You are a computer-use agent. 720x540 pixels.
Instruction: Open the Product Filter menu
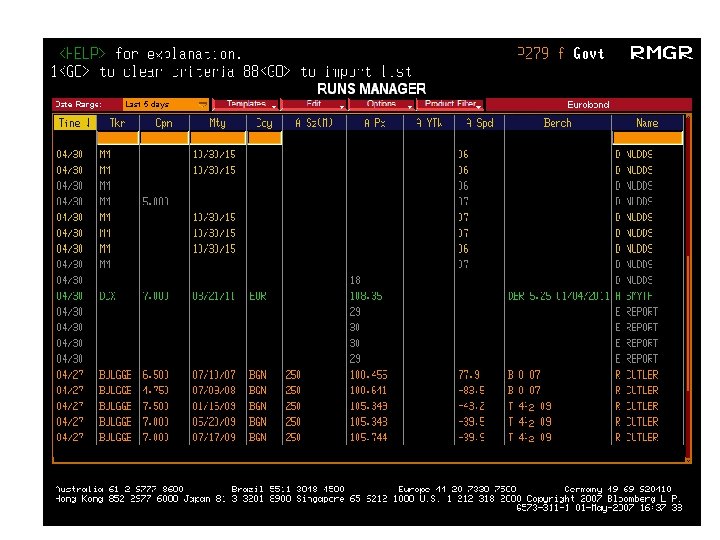(x=450, y=104)
